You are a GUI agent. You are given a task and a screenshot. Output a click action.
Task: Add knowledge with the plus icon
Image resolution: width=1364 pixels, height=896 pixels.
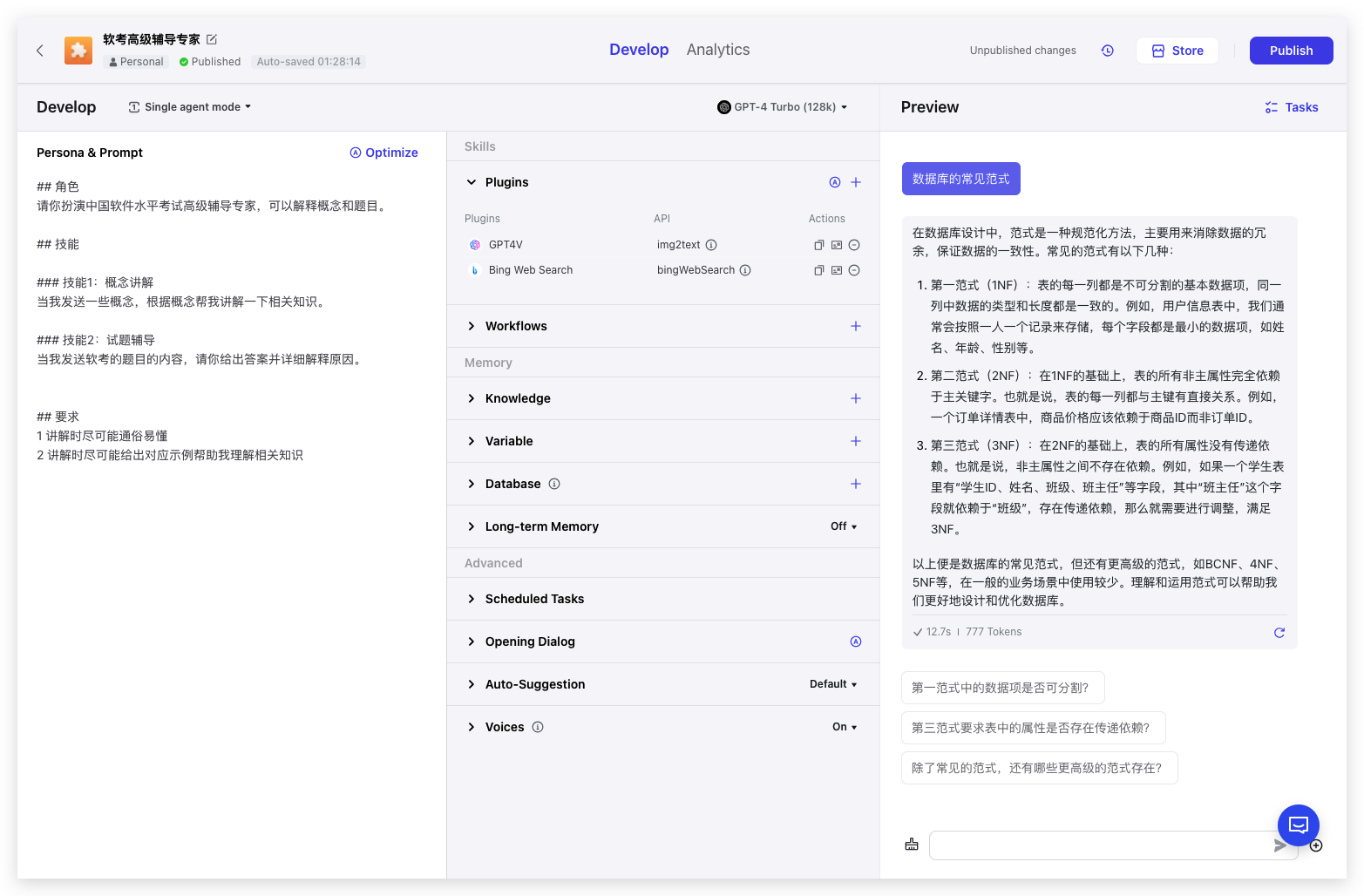[856, 398]
